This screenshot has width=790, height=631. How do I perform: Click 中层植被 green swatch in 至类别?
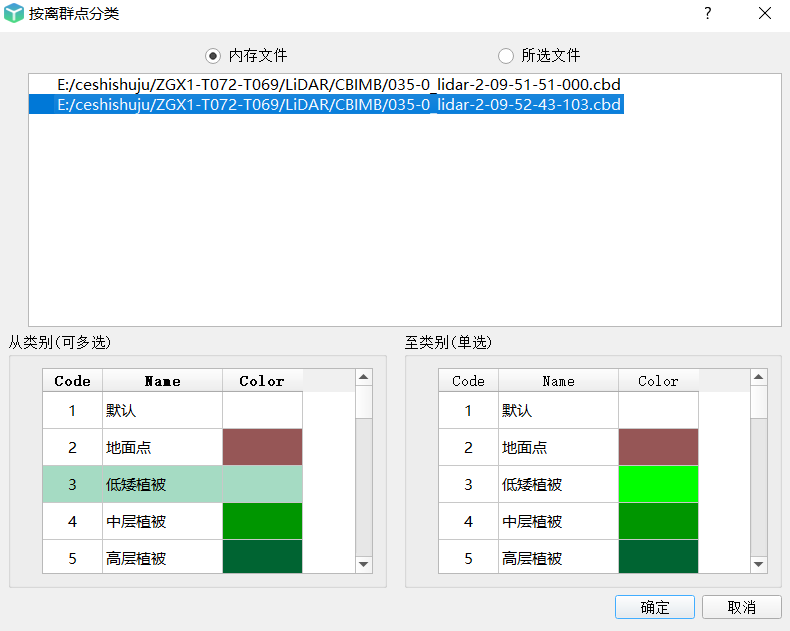(659, 521)
